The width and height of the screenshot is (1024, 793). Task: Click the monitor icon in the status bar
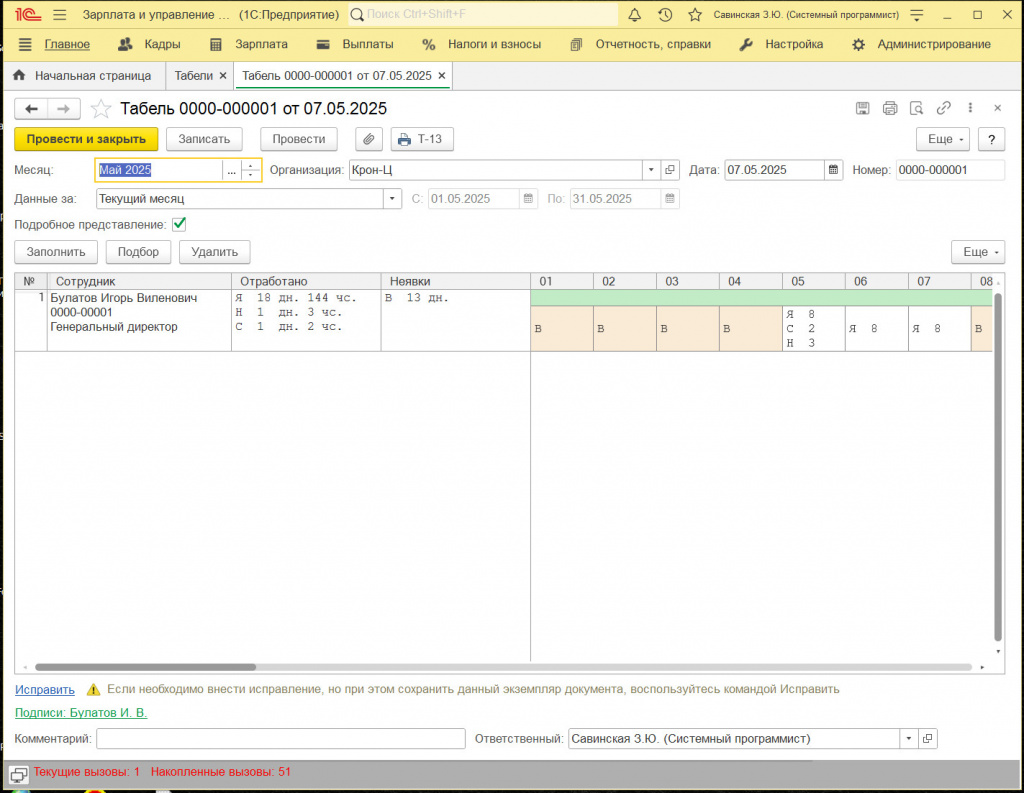click(18, 775)
